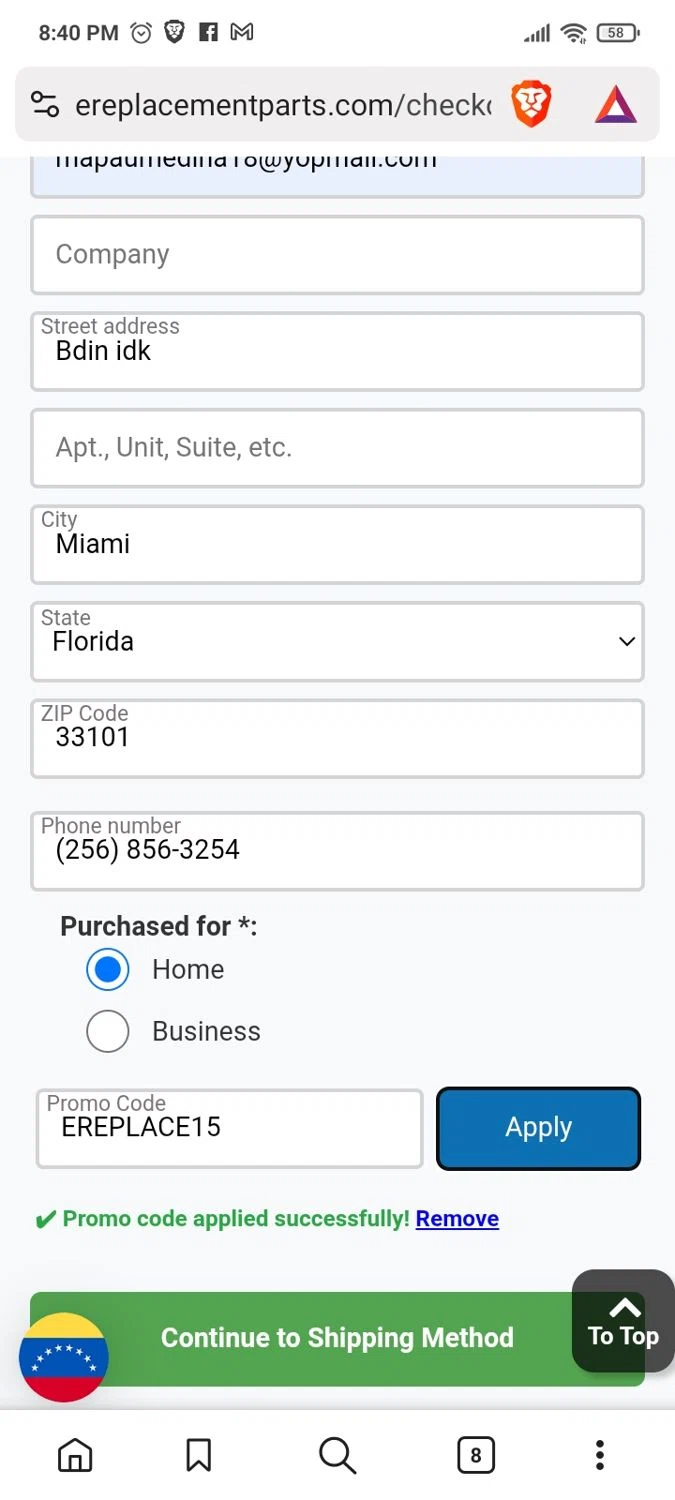675x1500 pixels.
Task: Tap the Apt., Unit, Suite field
Action: tap(337, 448)
